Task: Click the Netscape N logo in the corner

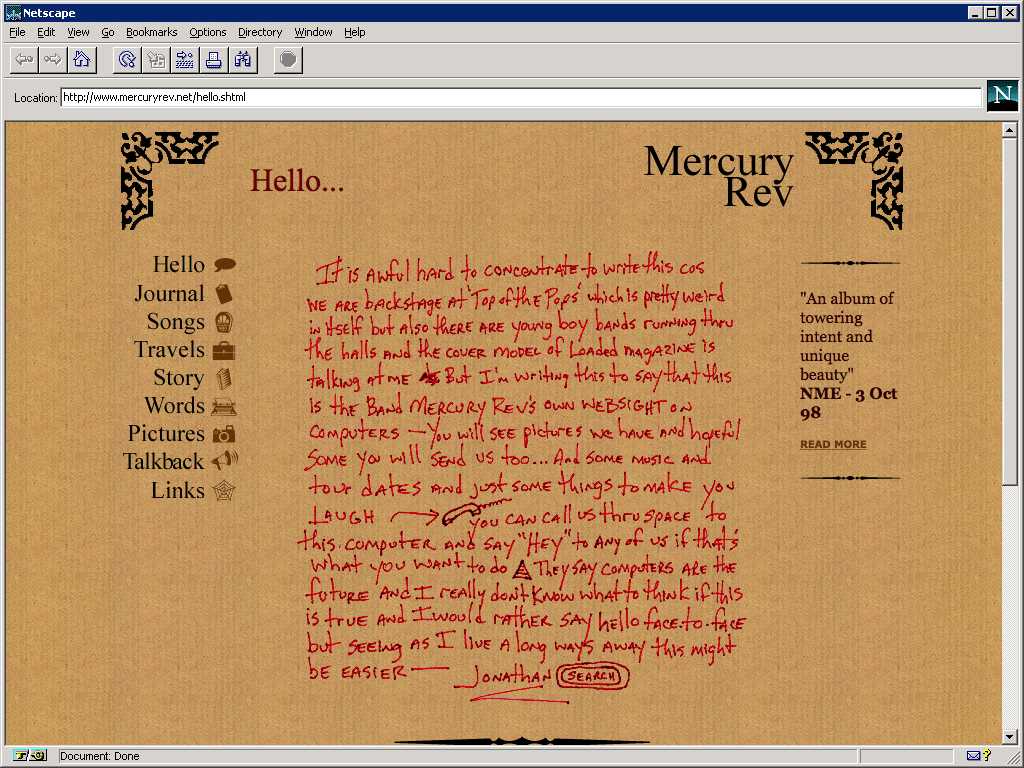Action: tap(1002, 96)
